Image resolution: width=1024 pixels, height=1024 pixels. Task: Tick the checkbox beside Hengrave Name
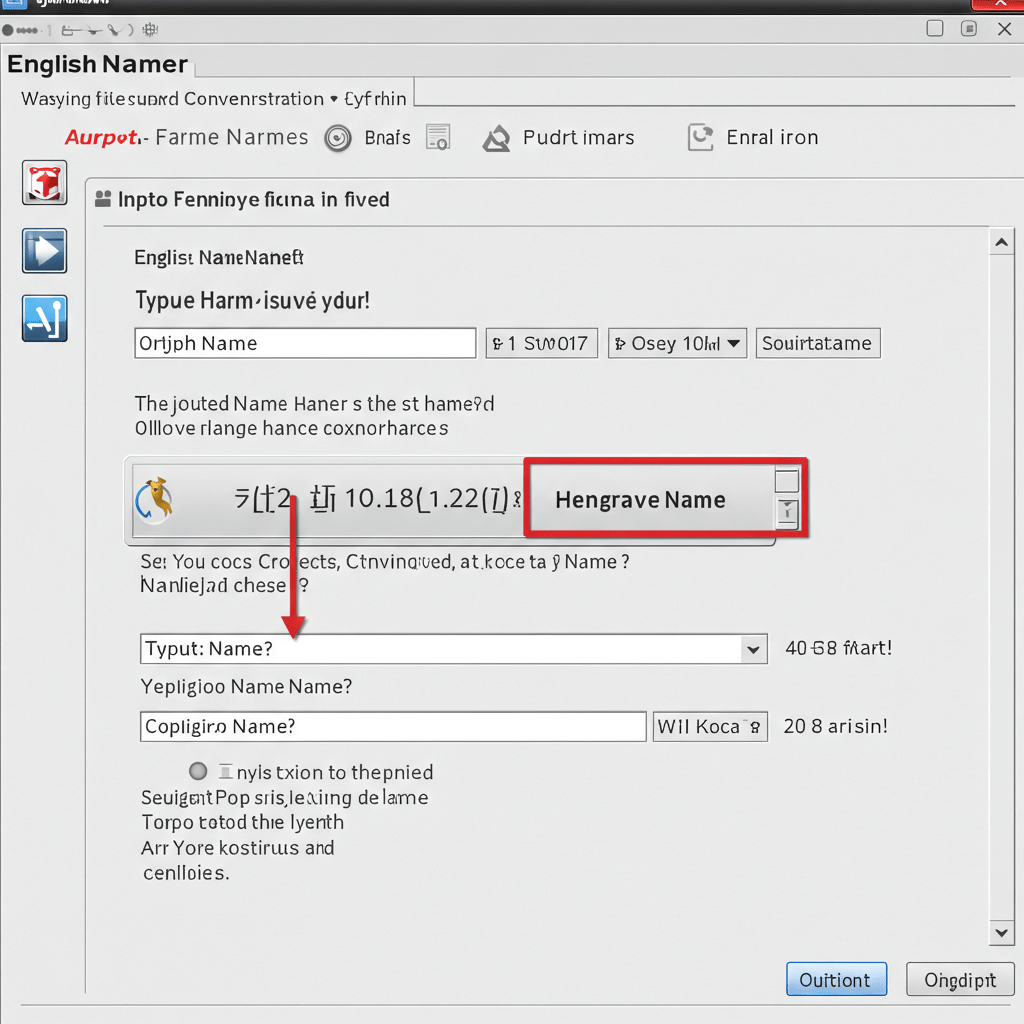787,480
